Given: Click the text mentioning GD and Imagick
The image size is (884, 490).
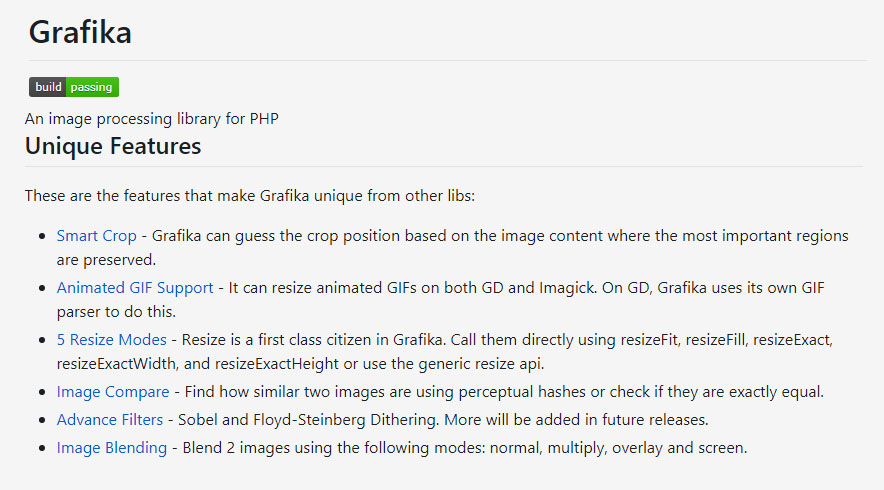Looking at the screenshot, I should click(440, 299).
